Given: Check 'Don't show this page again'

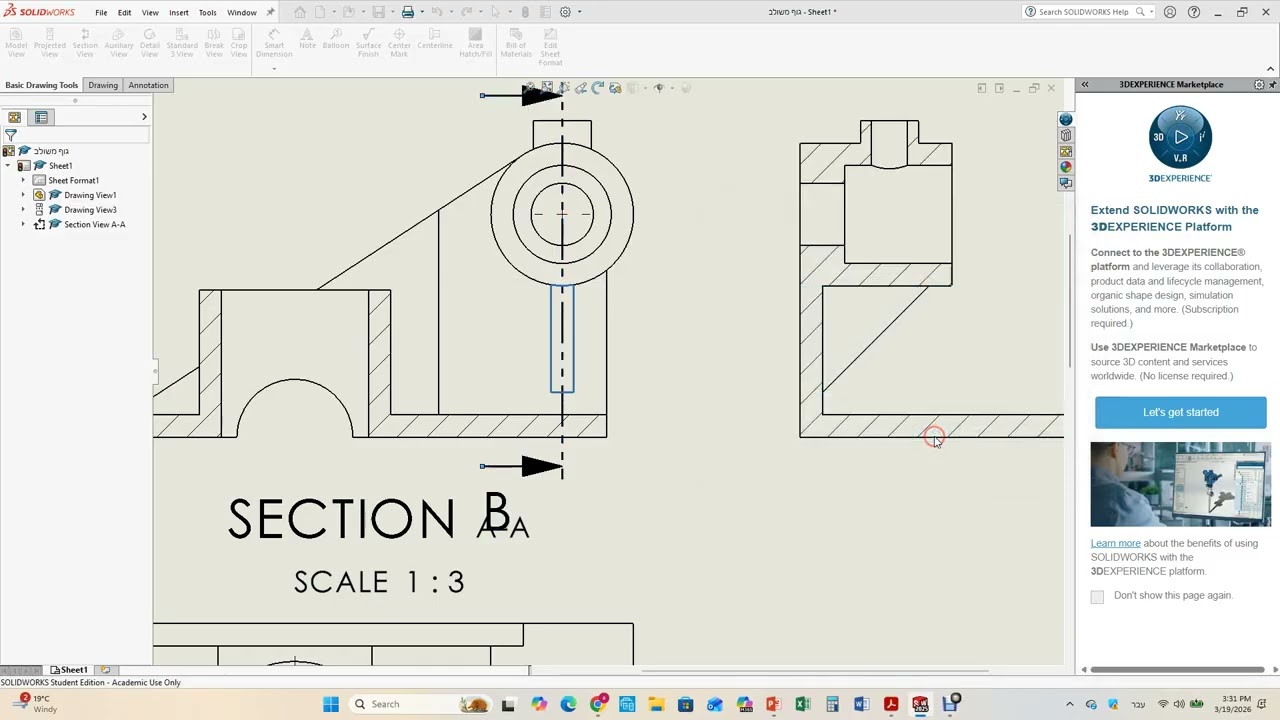Looking at the screenshot, I should tap(1097, 596).
